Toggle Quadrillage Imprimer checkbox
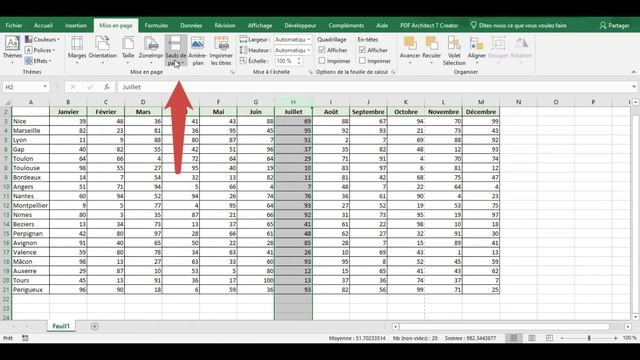The width and height of the screenshot is (640, 360). pyautogui.click(x=322, y=61)
